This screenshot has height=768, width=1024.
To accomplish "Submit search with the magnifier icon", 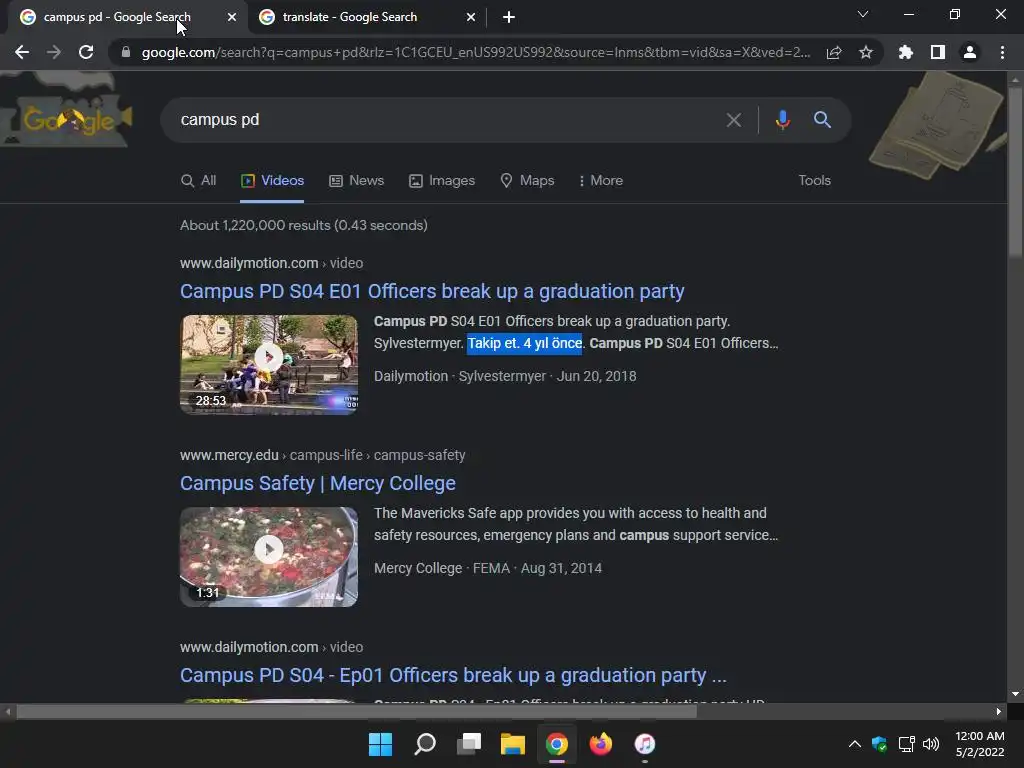I will click(x=822, y=120).
